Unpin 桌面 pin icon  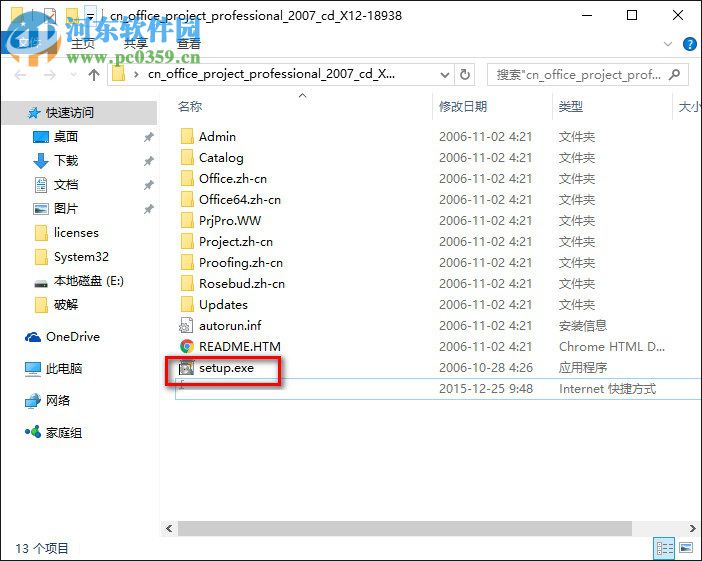pos(149,137)
